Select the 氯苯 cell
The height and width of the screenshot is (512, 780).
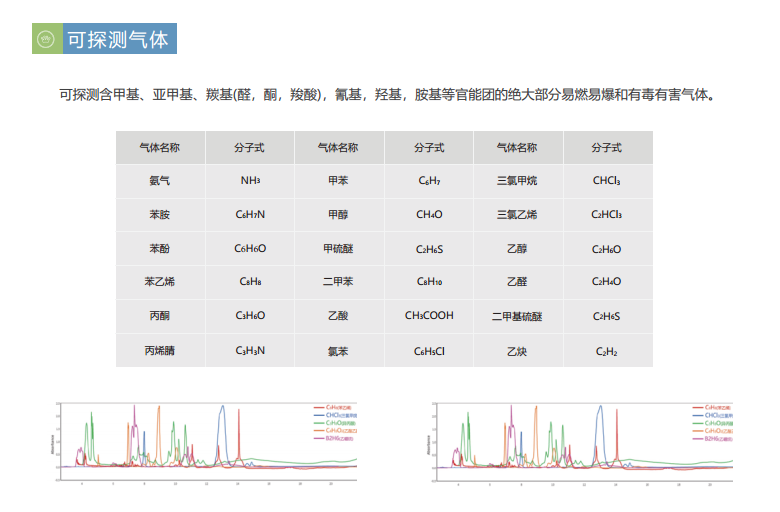pos(338,351)
